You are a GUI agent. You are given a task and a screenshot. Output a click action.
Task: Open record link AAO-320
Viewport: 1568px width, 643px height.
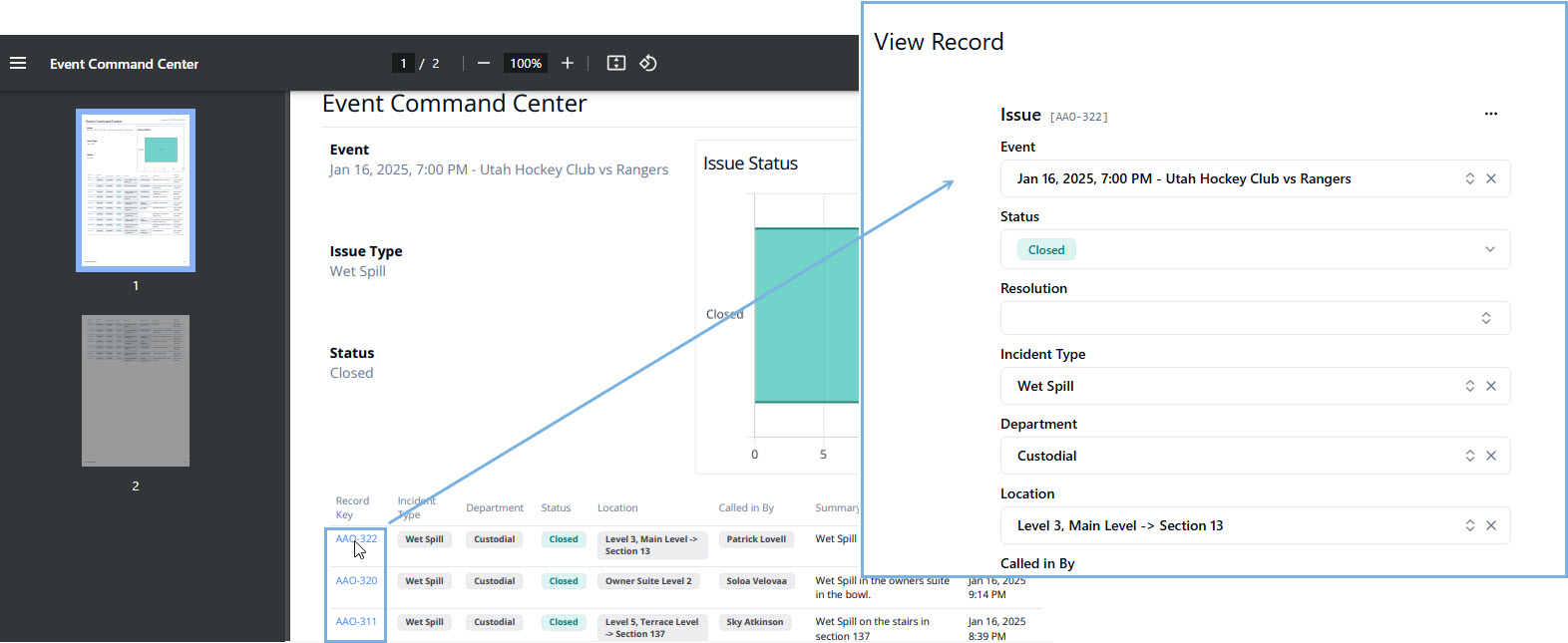(356, 580)
